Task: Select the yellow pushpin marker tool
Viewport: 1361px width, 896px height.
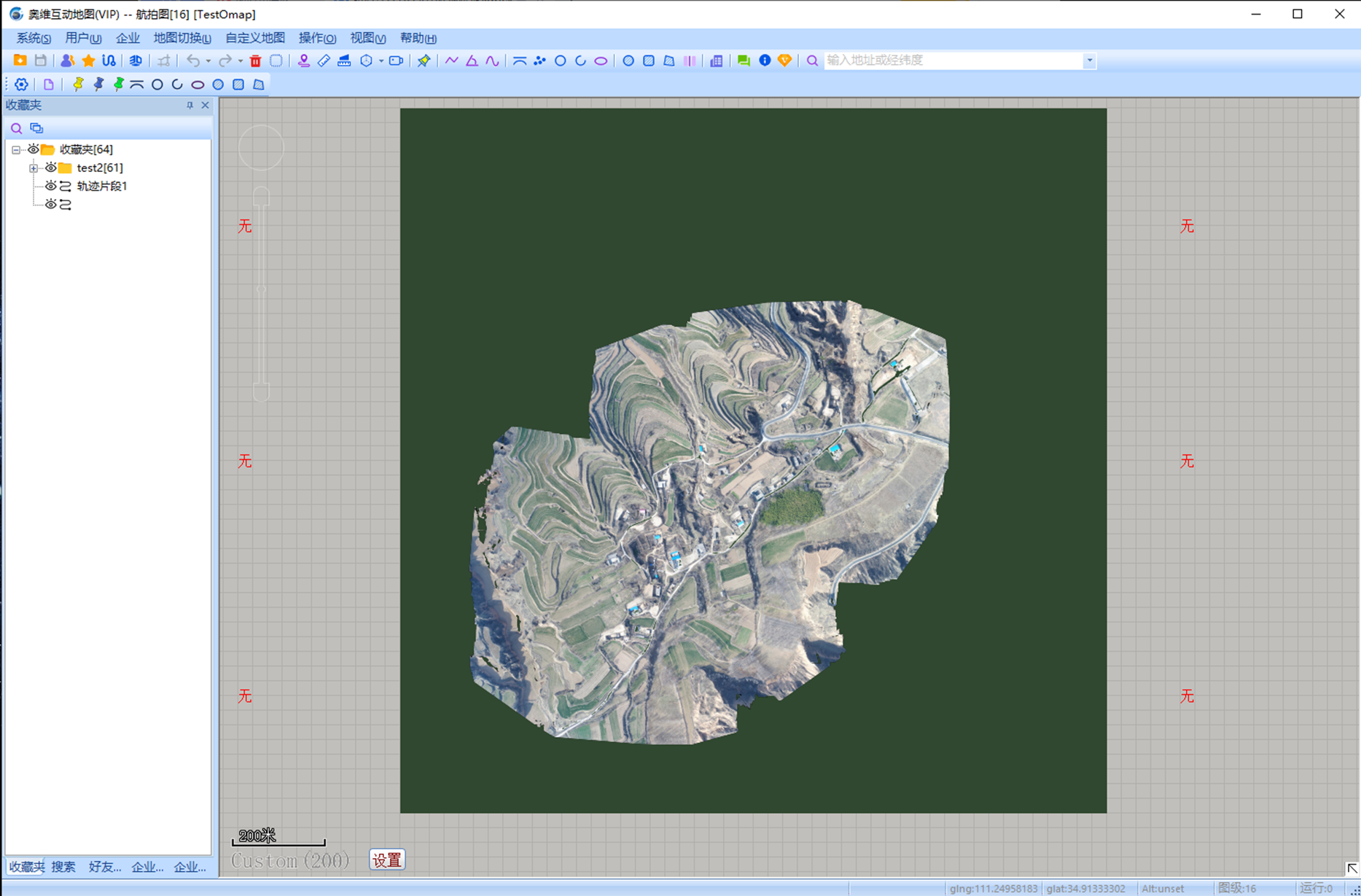Action: (x=78, y=85)
